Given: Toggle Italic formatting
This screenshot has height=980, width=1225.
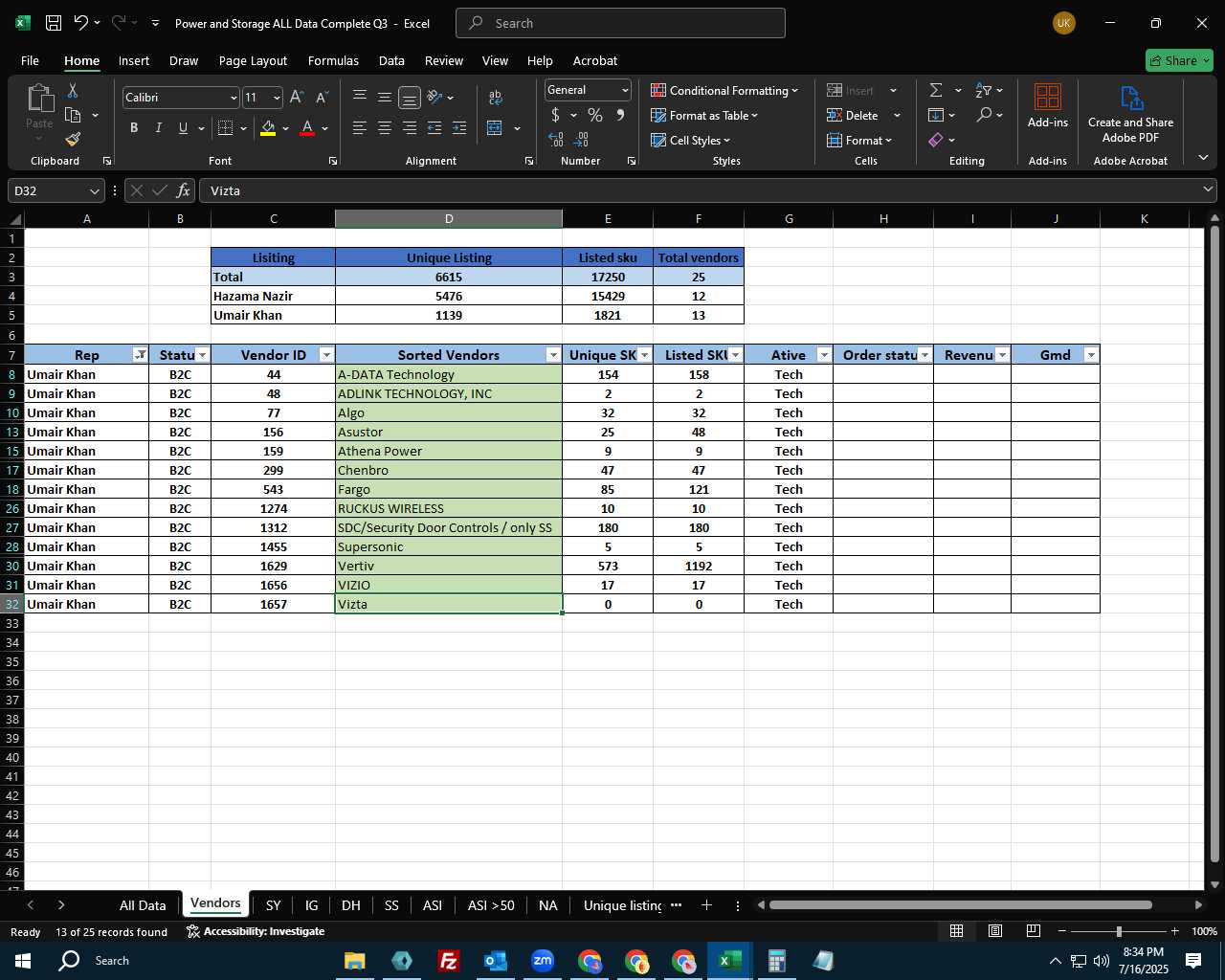Looking at the screenshot, I should pyautogui.click(x=158, y=127).
